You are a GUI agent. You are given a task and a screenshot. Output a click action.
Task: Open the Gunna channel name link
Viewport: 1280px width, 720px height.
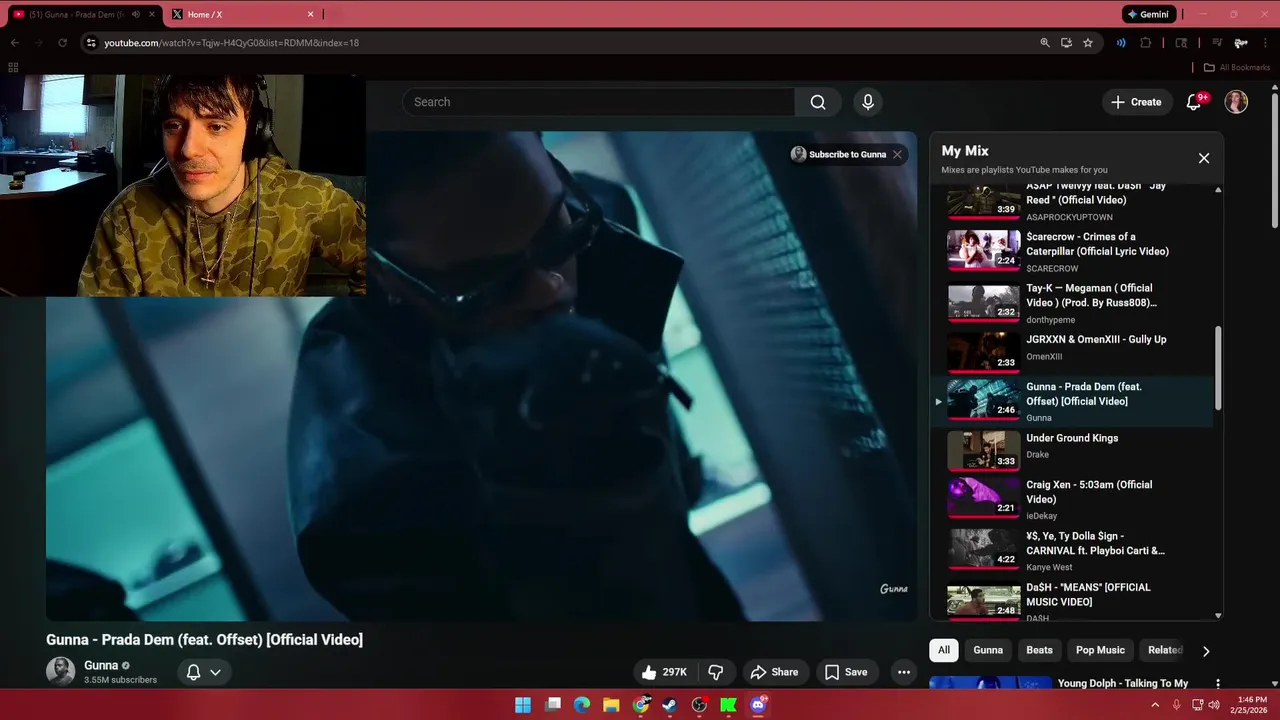click(101, 665)
